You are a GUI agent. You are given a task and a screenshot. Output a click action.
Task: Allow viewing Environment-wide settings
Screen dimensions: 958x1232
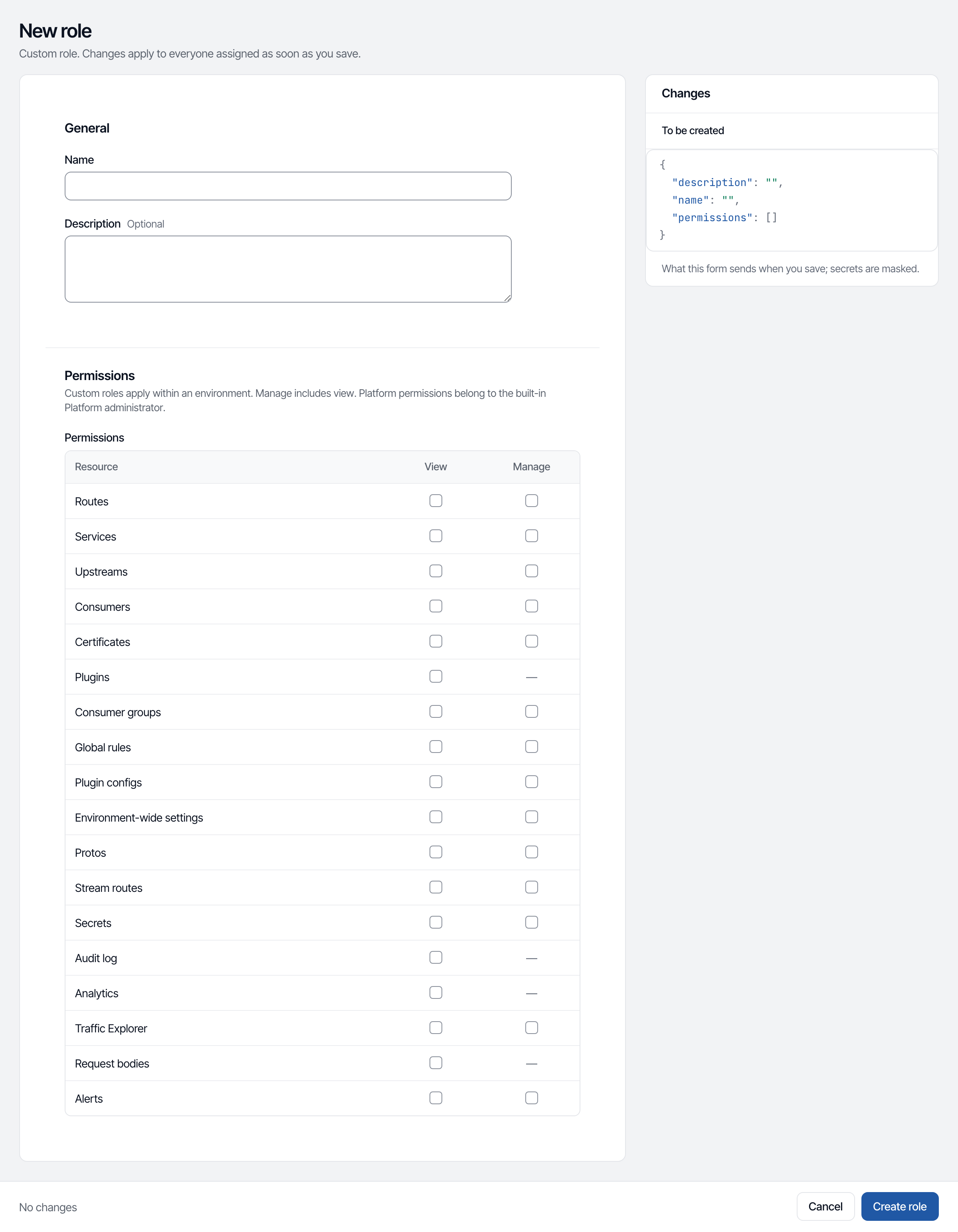(x=435, y=817)
